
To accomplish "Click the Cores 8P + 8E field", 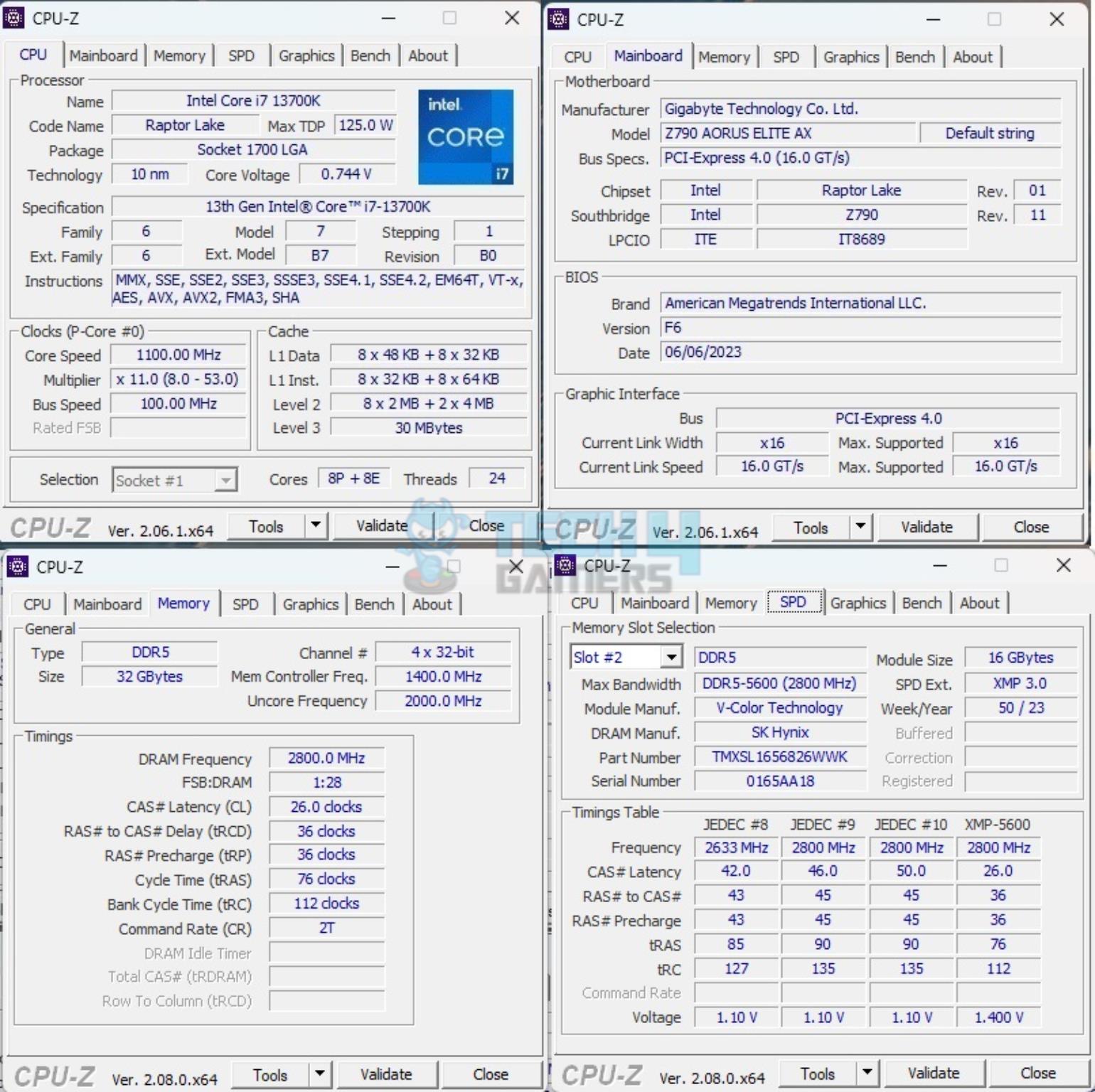I will [x=353, y=478].
